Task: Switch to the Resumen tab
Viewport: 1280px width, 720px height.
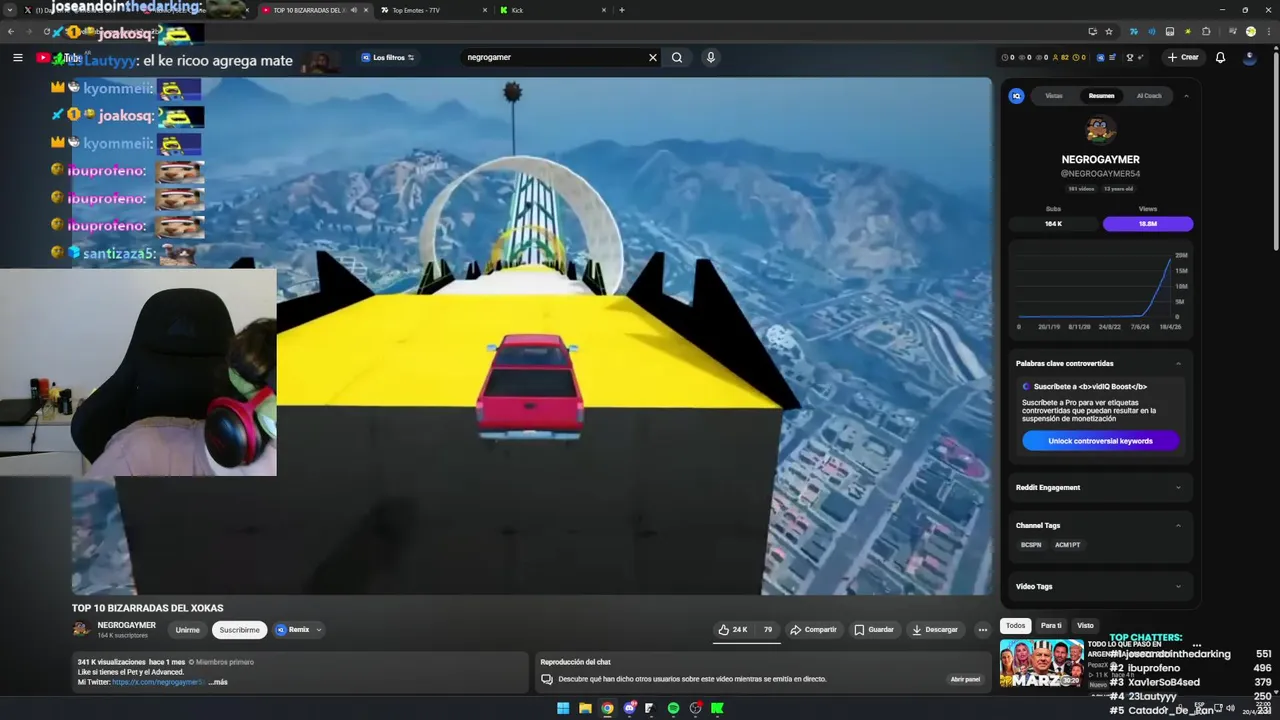Action: (x=1101, y=96)
